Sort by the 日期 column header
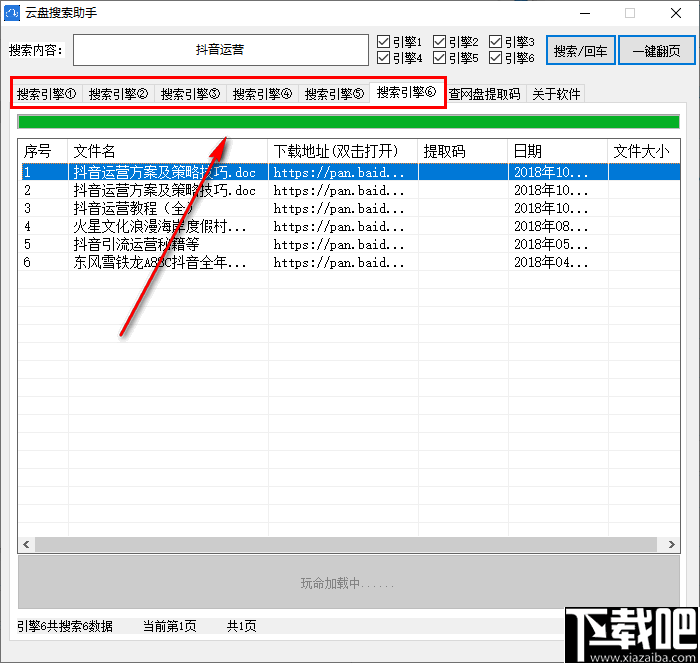 point(558,151)
